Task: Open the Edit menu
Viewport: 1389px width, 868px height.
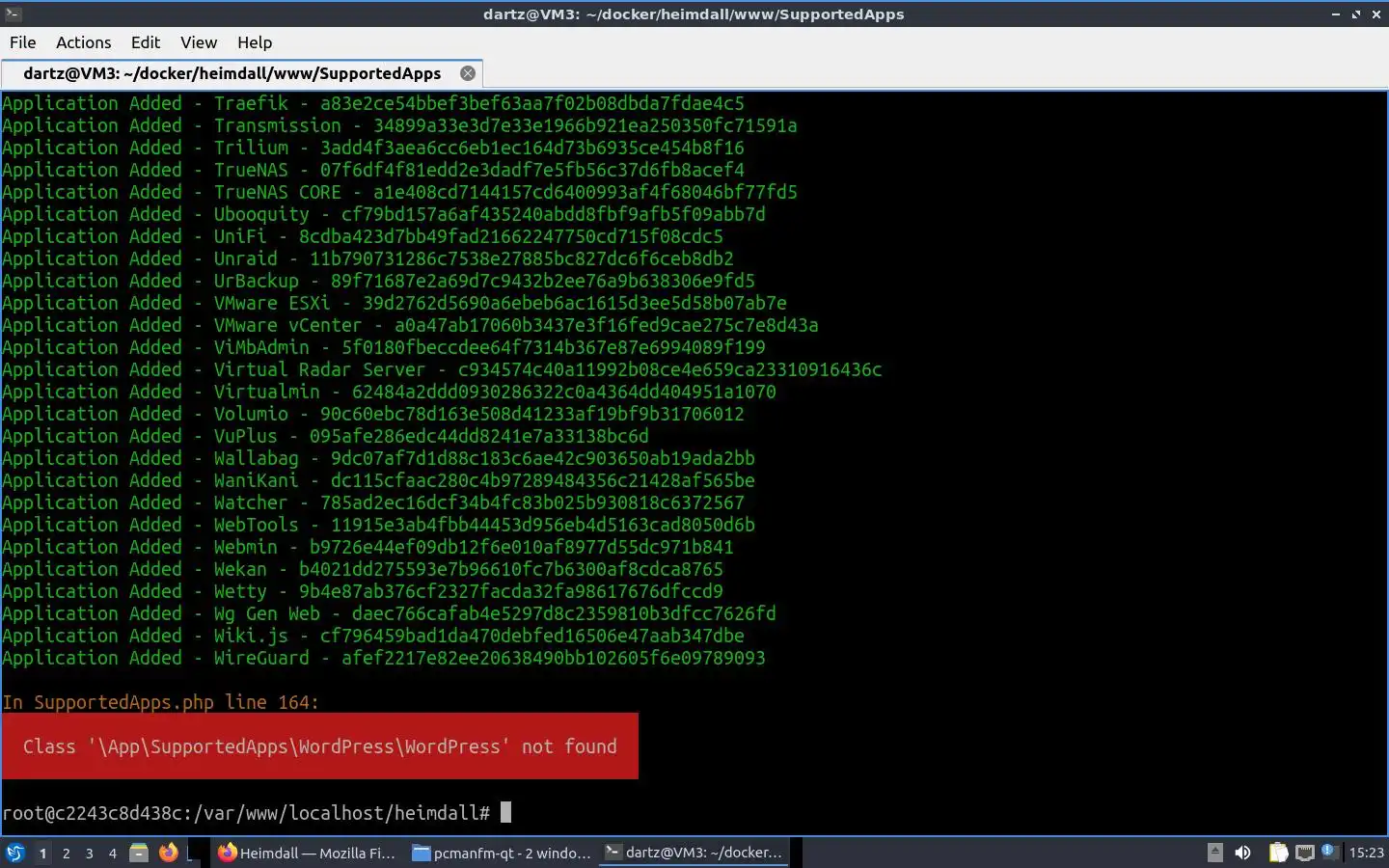Action: coord(146,42)
